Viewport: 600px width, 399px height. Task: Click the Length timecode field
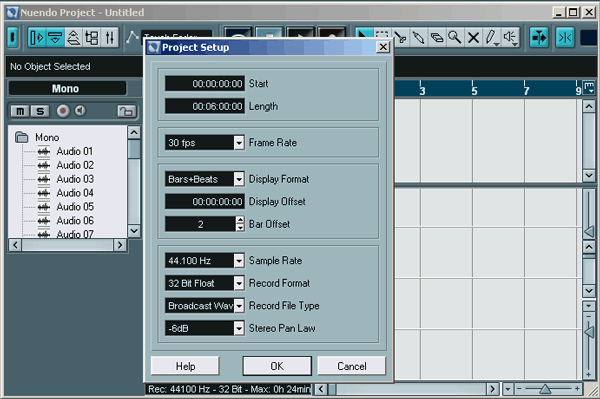pos(205,106)
